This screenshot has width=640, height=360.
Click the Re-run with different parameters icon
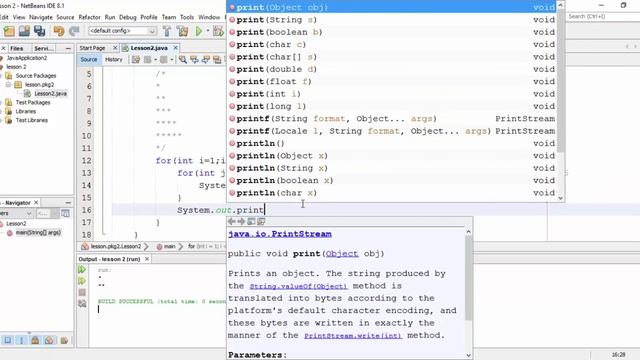pyautogui.click(x=82, y=281)
